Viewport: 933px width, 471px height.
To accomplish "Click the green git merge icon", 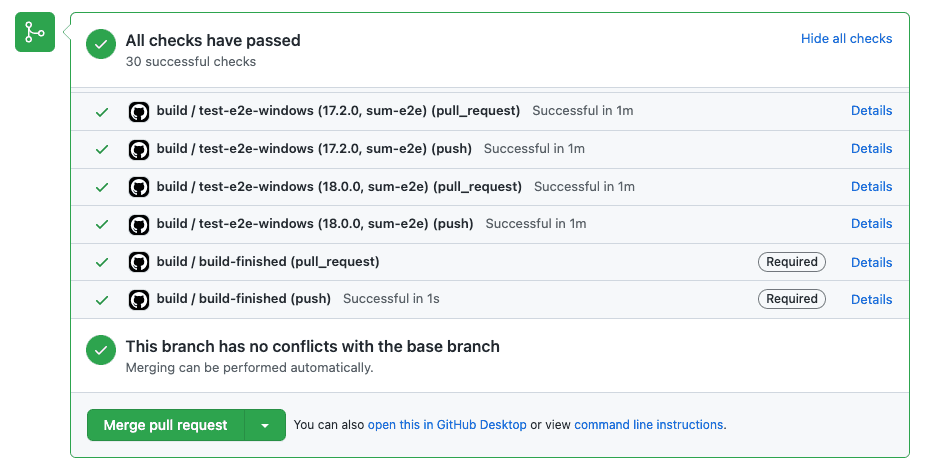I will coord(35,32).
